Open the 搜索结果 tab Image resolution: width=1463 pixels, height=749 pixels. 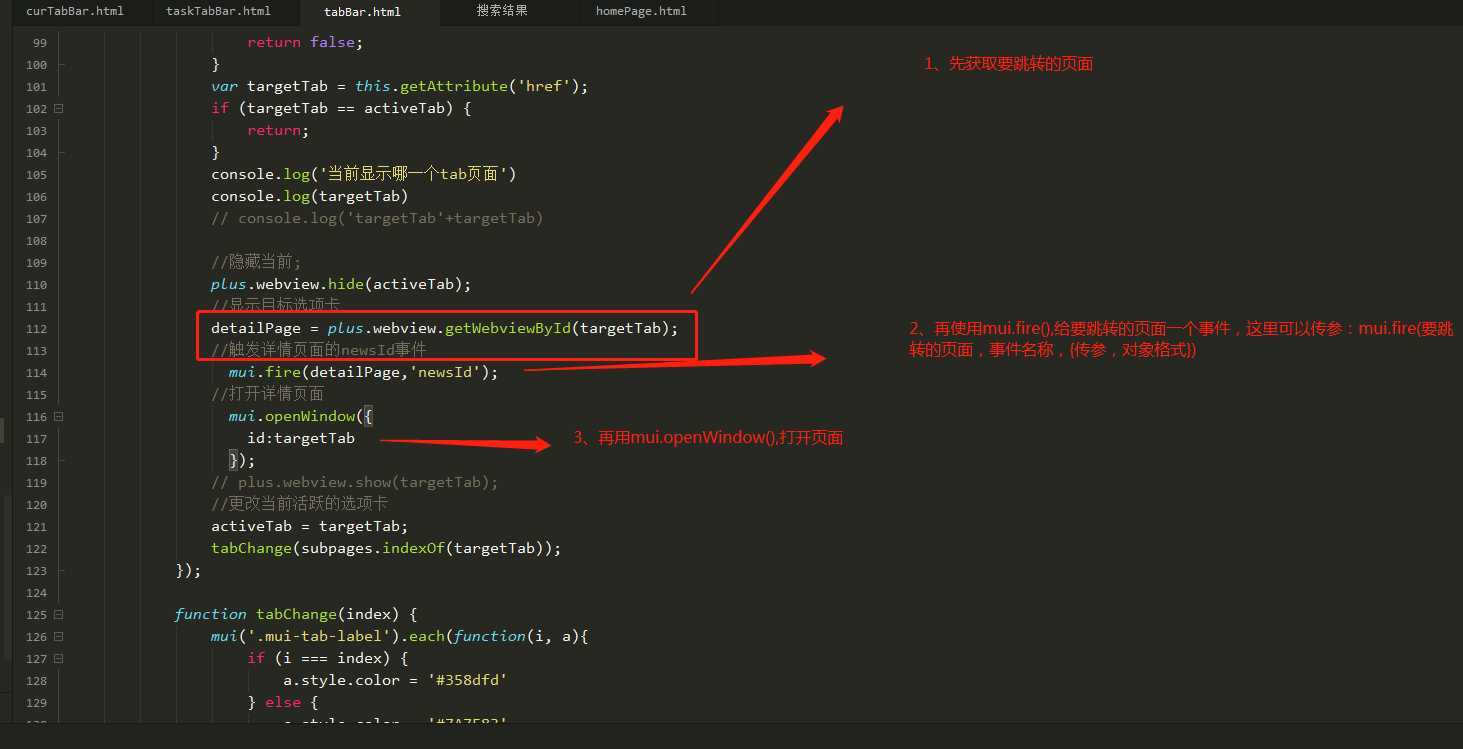coord(502,11)
